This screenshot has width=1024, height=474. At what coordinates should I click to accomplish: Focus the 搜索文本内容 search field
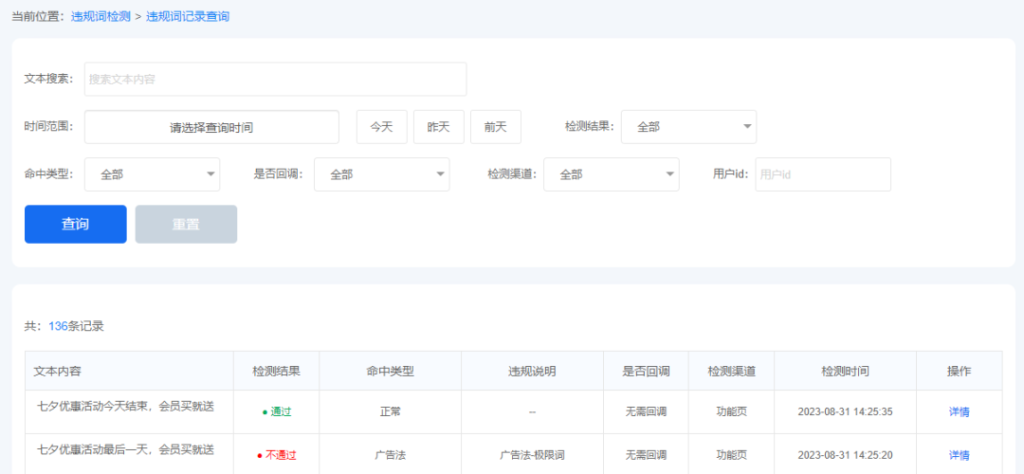point(275,79)
